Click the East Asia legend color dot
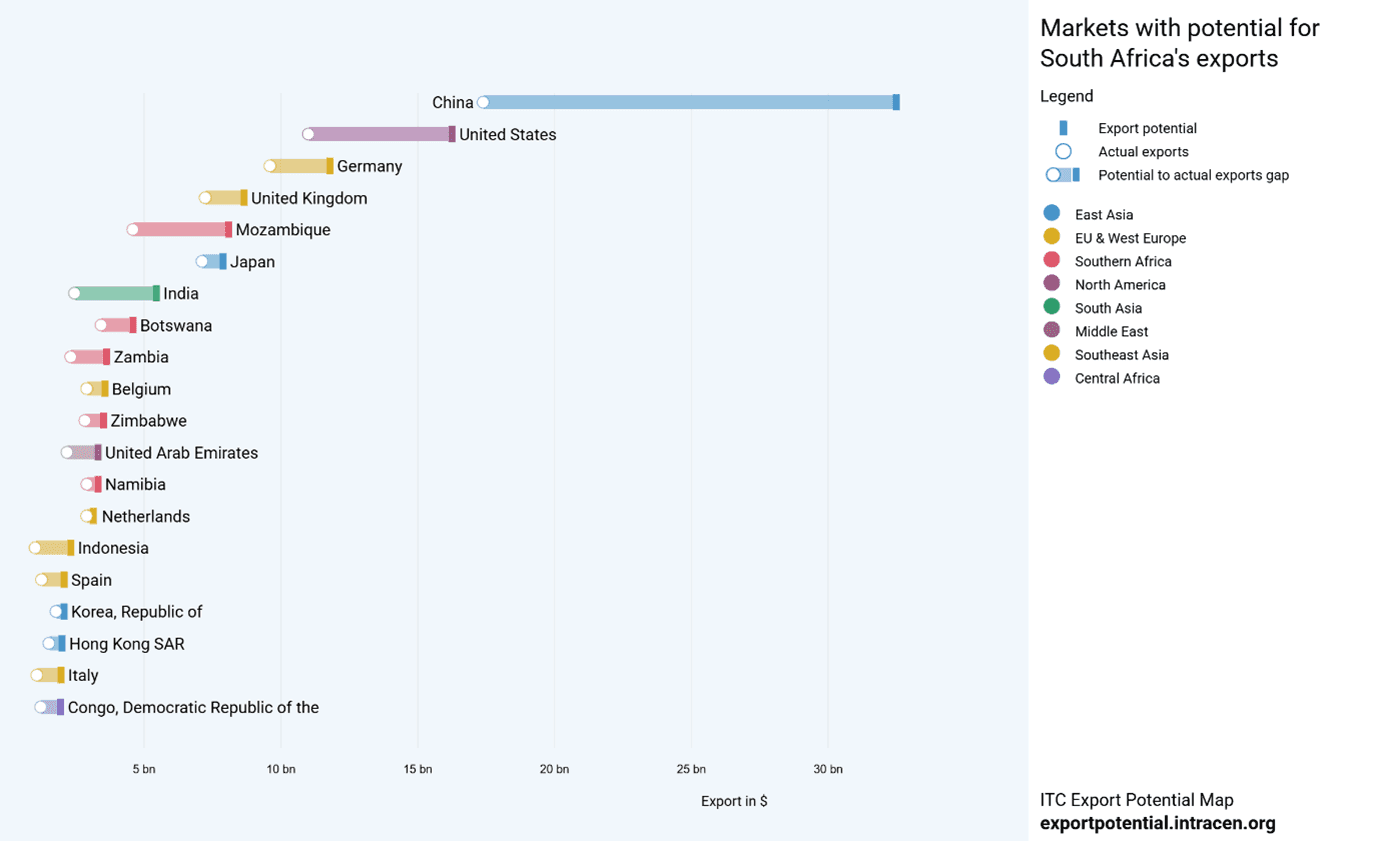 (x=1051, y=213)
